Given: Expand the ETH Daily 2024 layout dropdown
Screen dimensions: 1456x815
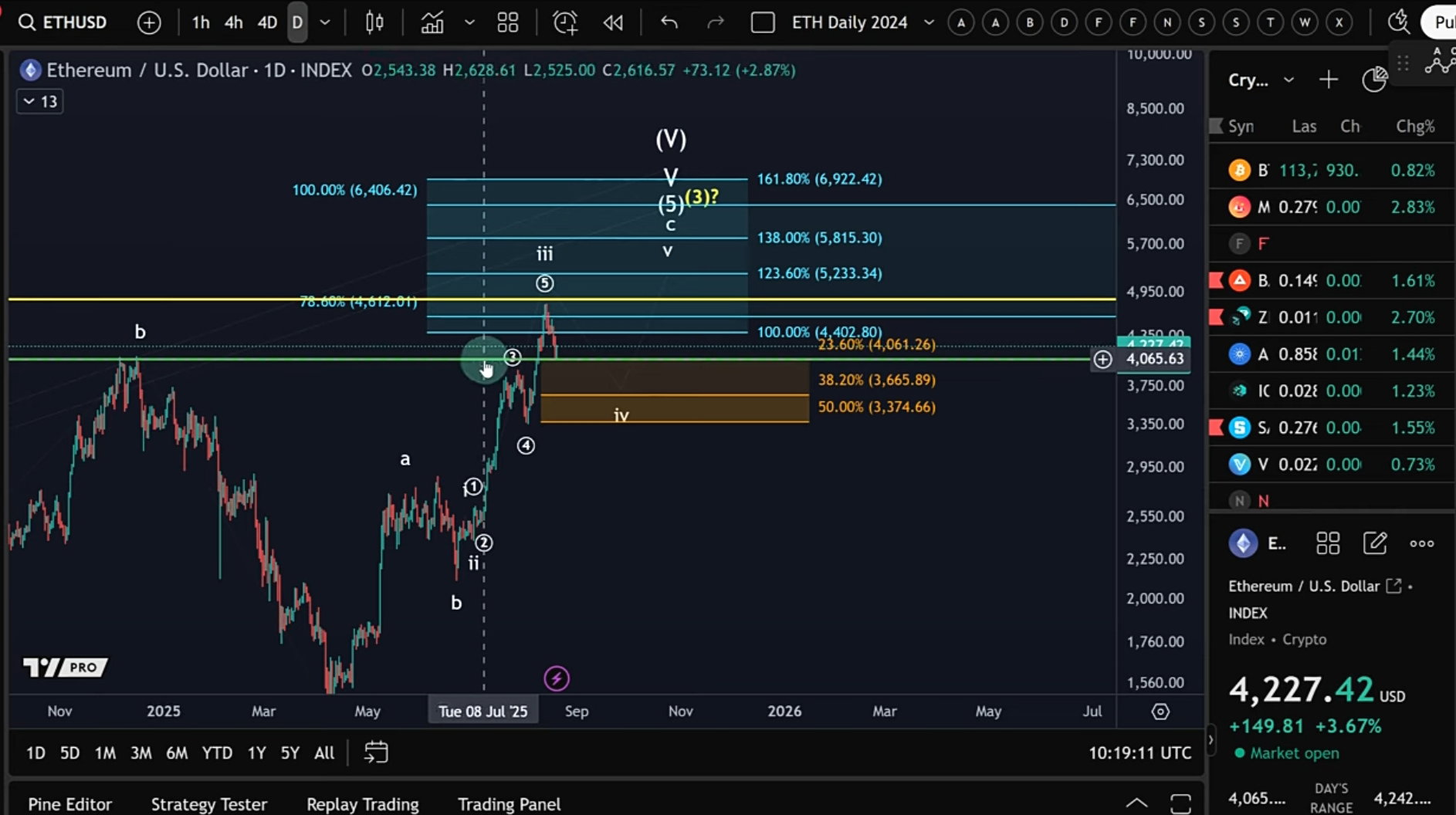Looking at the screenshot, I should click(x=929, y=22).
